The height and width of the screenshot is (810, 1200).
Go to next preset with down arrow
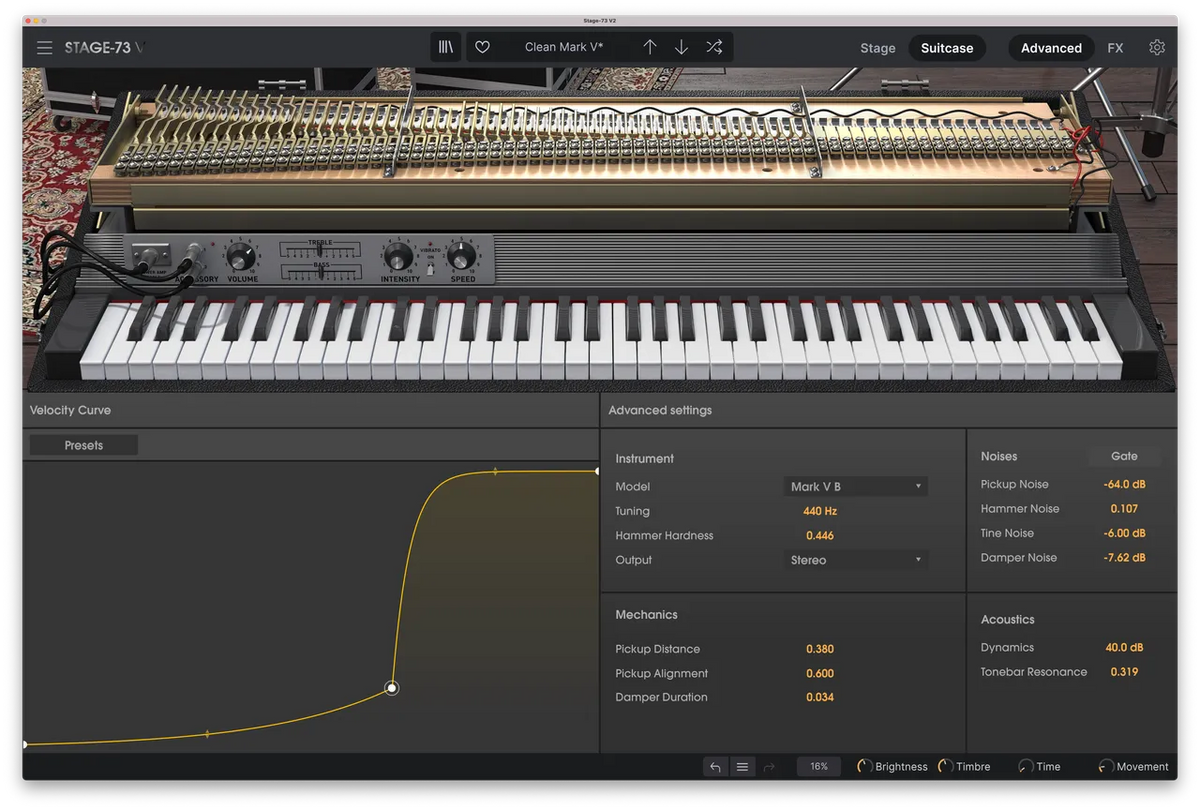pyautogui.click(x=681, y=47)
